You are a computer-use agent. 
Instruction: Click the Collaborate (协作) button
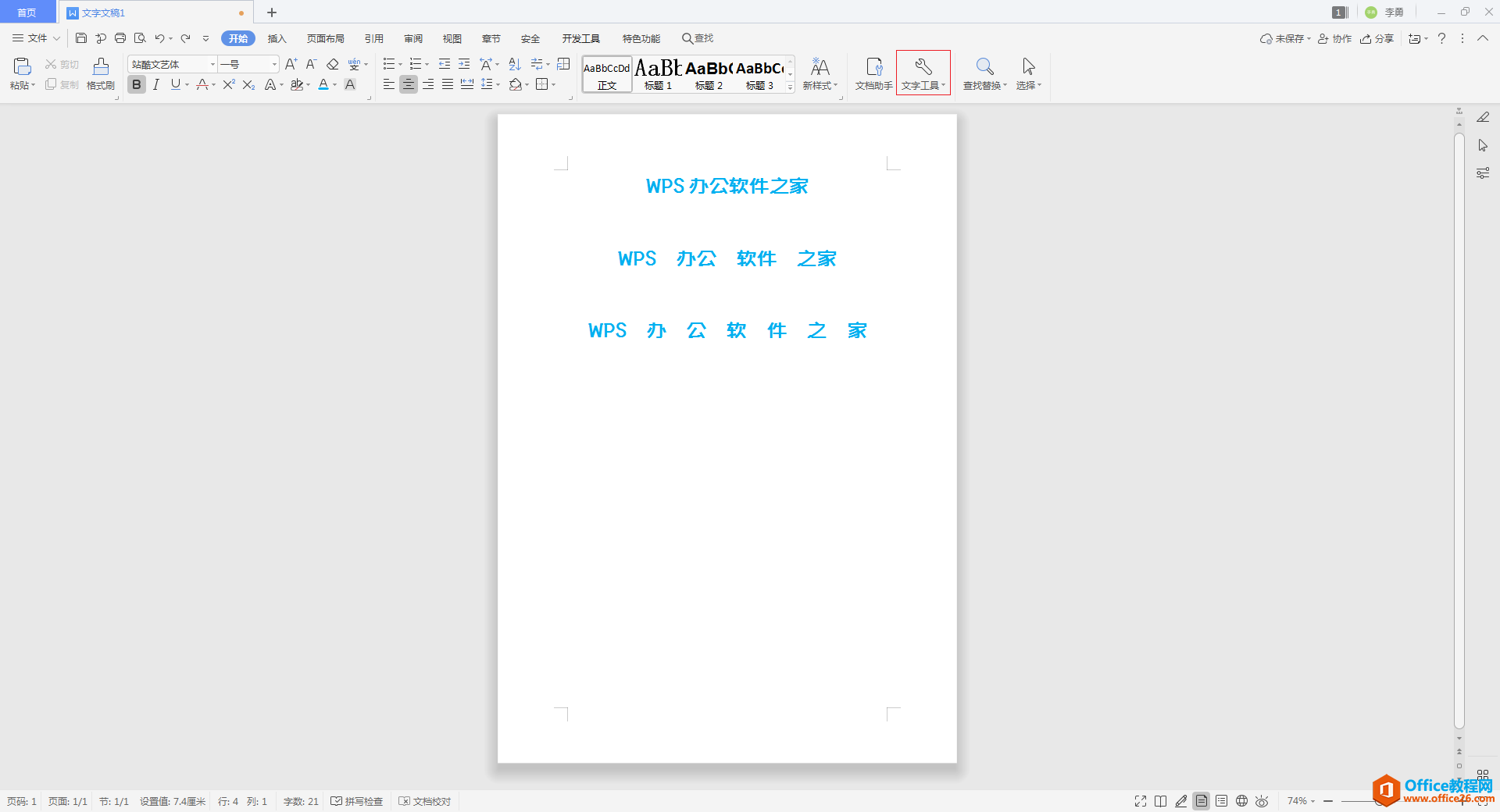coord(1334,38)
